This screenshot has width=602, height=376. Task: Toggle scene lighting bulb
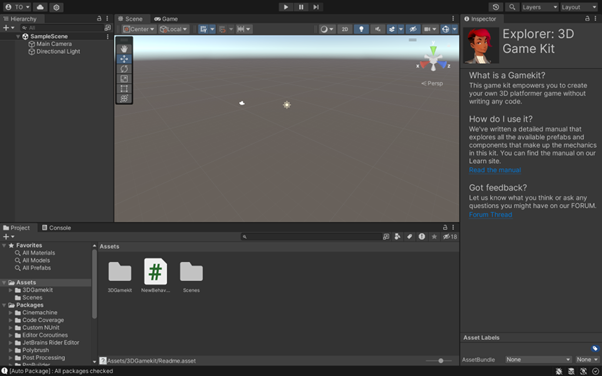[x=361, y=29]
